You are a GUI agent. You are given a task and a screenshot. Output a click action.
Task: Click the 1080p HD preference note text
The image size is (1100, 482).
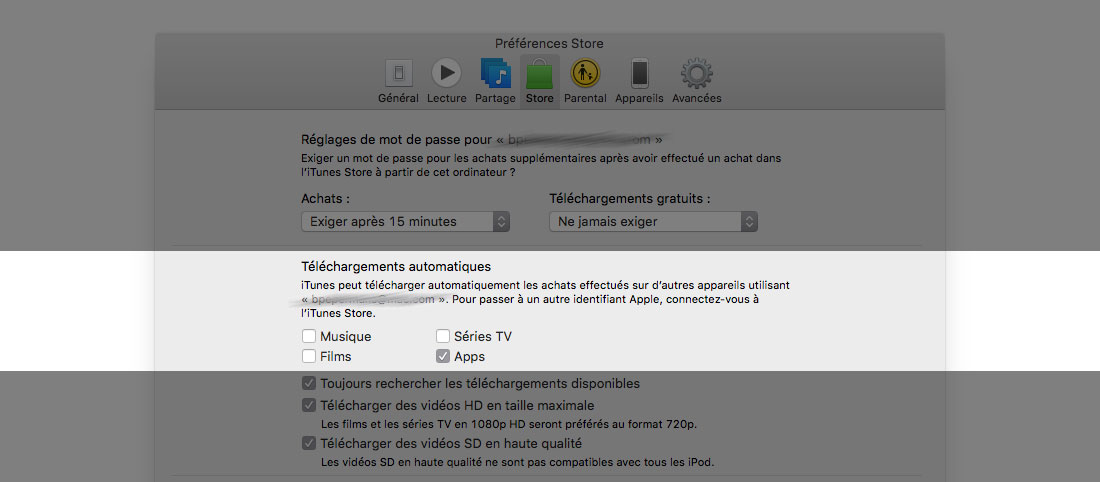click(x=509, y=424)
